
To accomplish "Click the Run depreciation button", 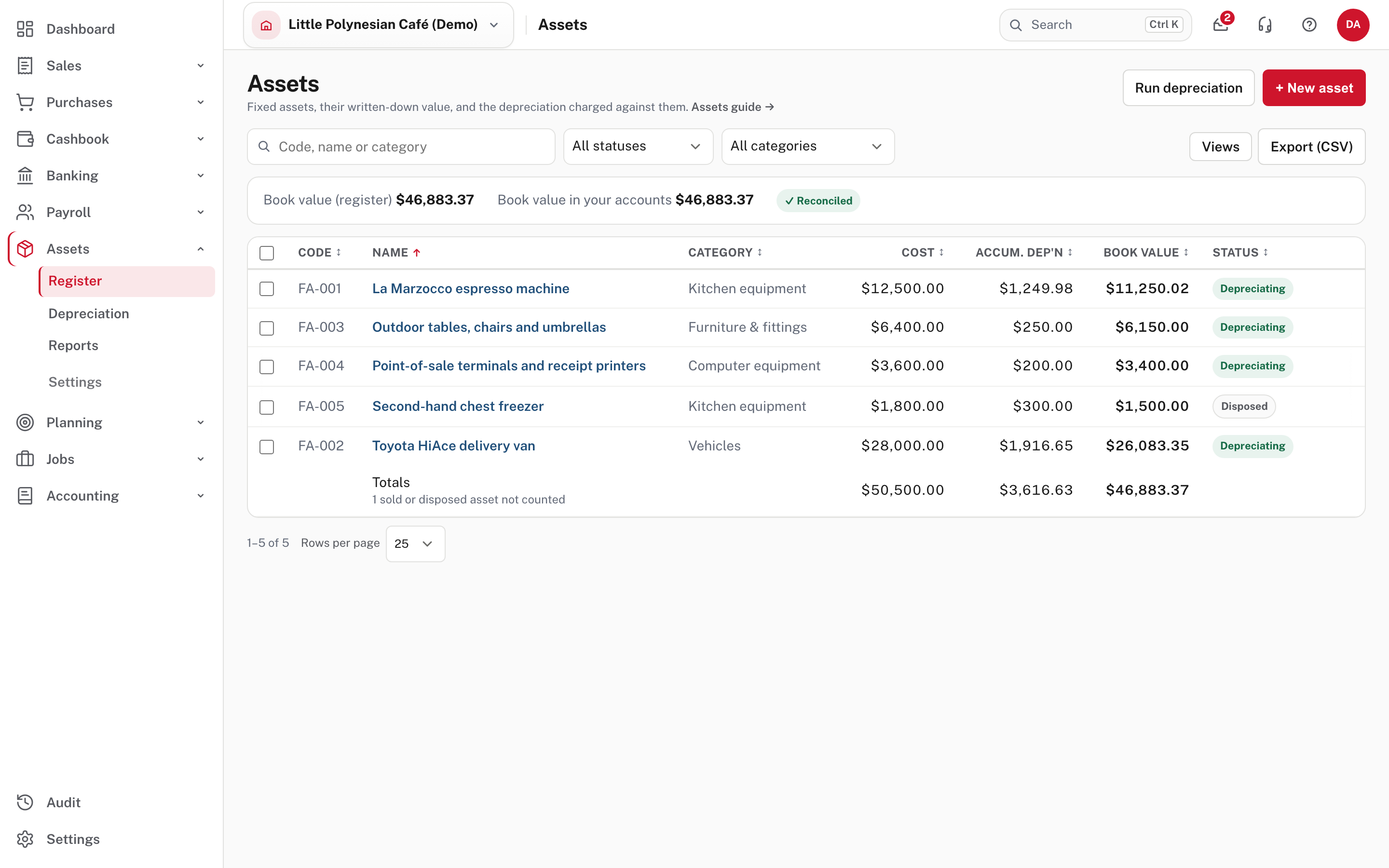I will pyautogui.click(x=1188, y=88).
